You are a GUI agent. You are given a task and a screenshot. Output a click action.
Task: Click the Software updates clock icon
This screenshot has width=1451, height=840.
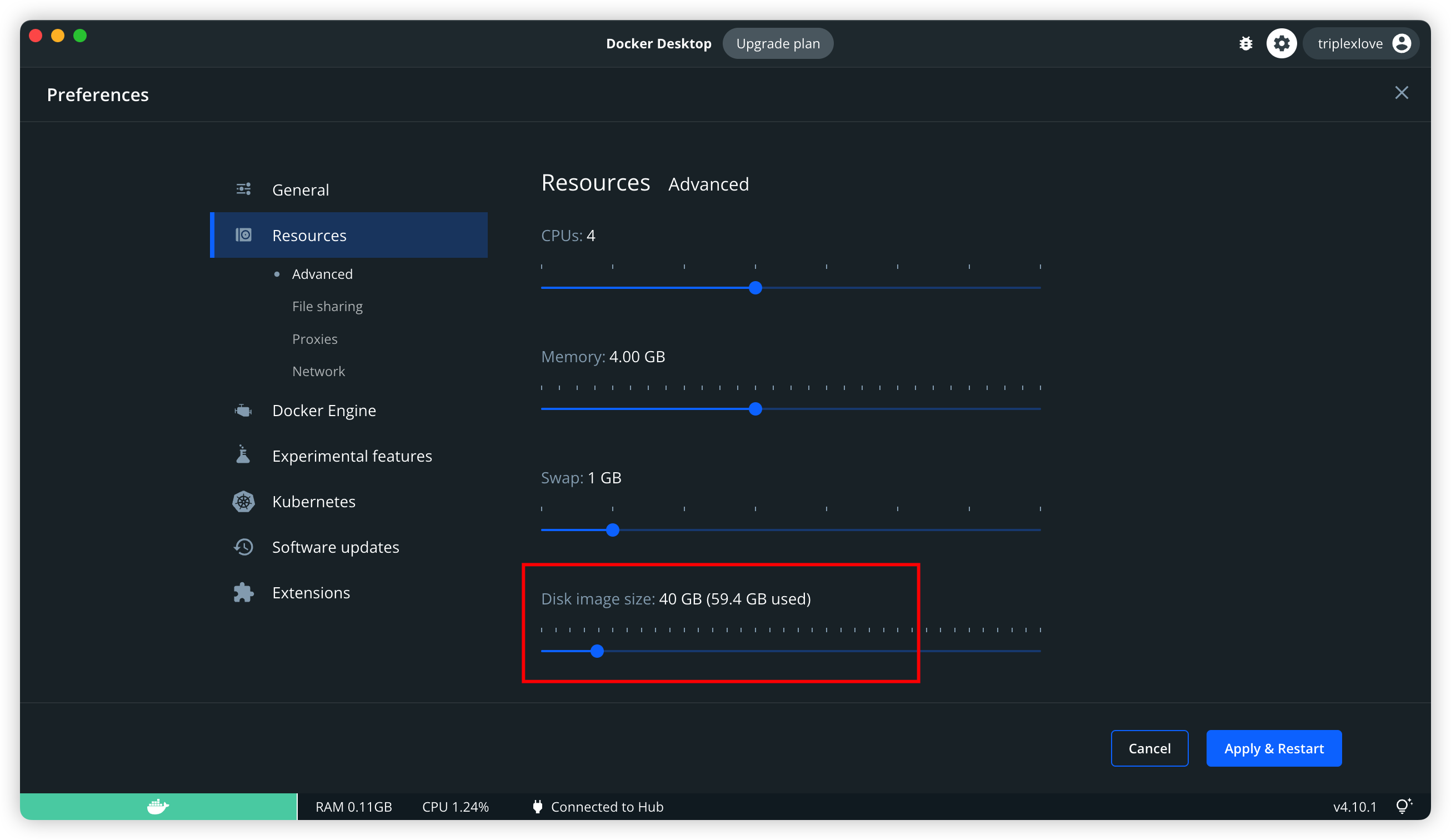243,547
